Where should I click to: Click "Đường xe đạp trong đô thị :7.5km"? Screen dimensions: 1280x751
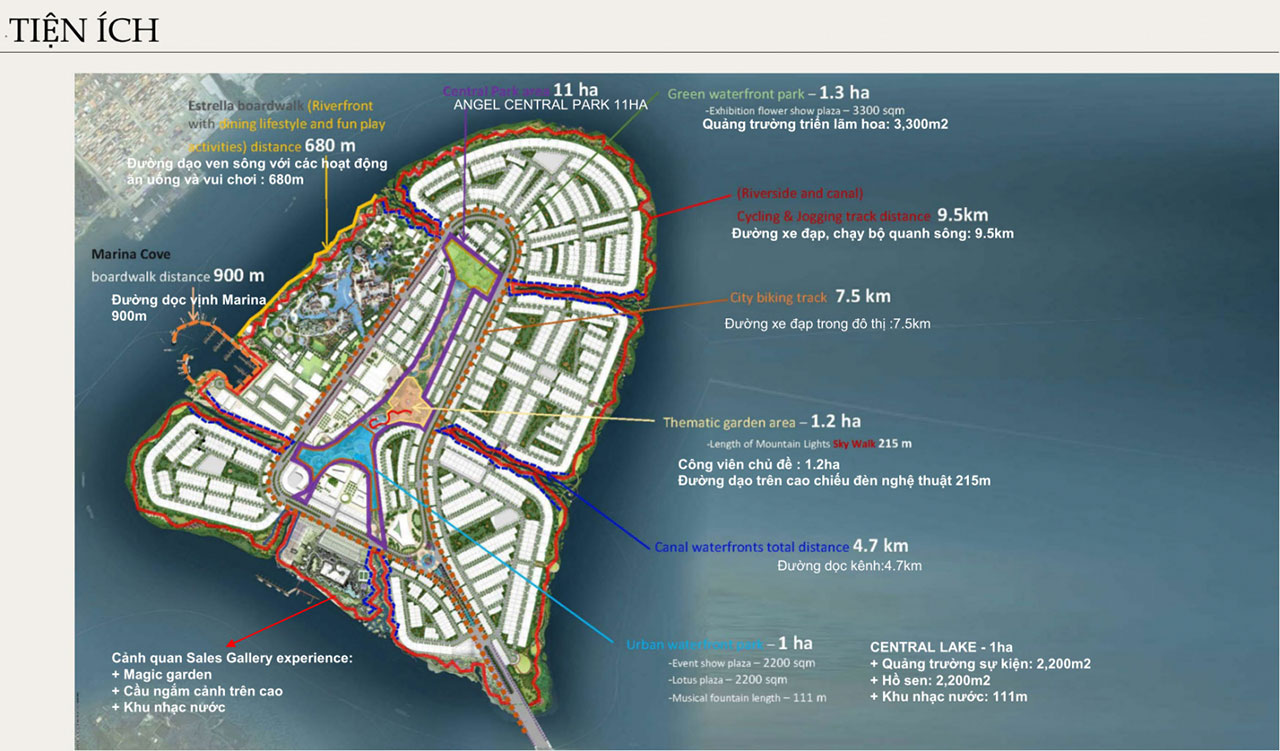coord(827,324)
